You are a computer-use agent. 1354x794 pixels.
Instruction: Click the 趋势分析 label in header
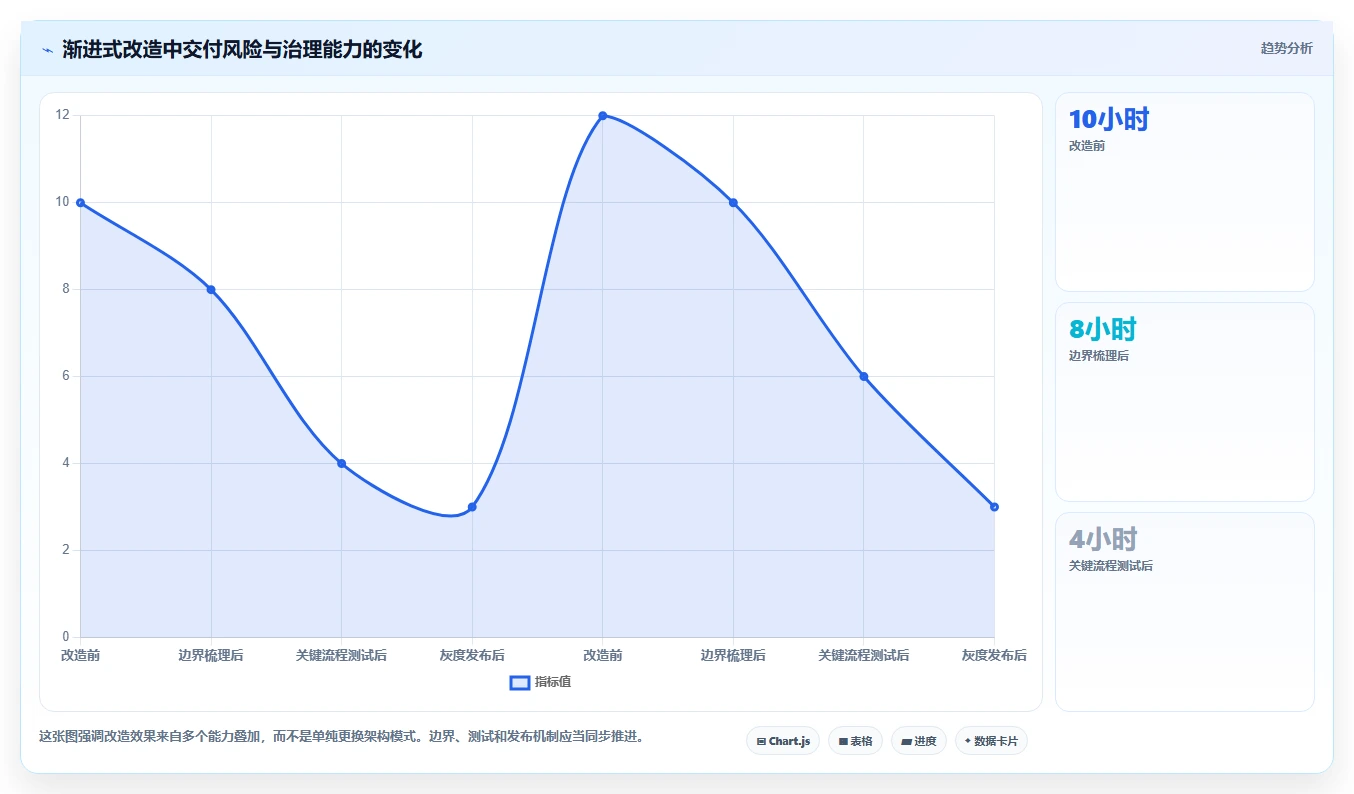(1286, 49)
